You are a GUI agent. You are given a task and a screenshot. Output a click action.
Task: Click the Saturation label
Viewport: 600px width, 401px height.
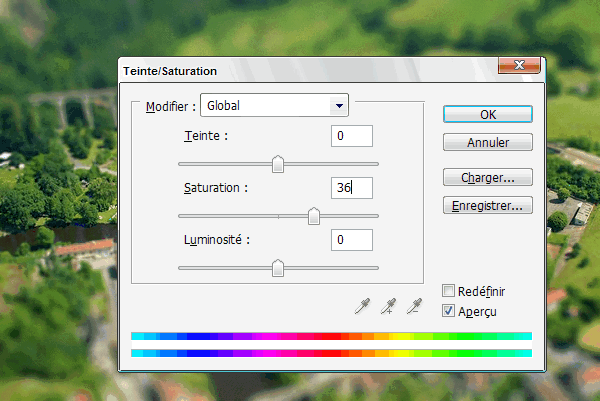[216, 188]
